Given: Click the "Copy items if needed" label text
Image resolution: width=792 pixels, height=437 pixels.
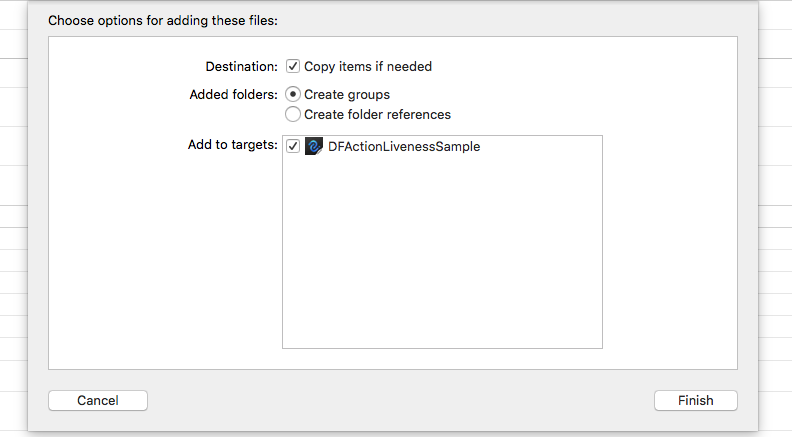Looking at the screenshot, I should (368, 67).
